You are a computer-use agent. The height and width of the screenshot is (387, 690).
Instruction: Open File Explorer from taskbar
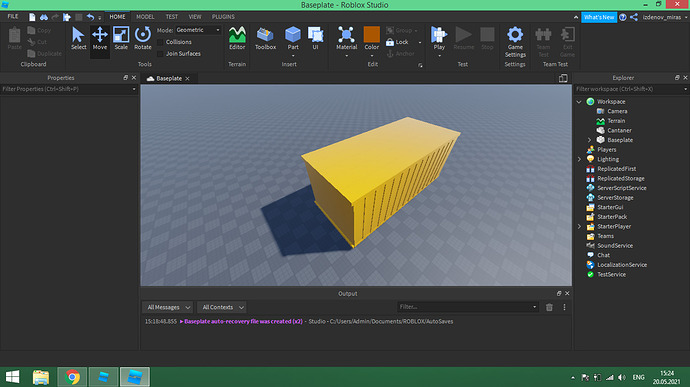click(41, 377)
